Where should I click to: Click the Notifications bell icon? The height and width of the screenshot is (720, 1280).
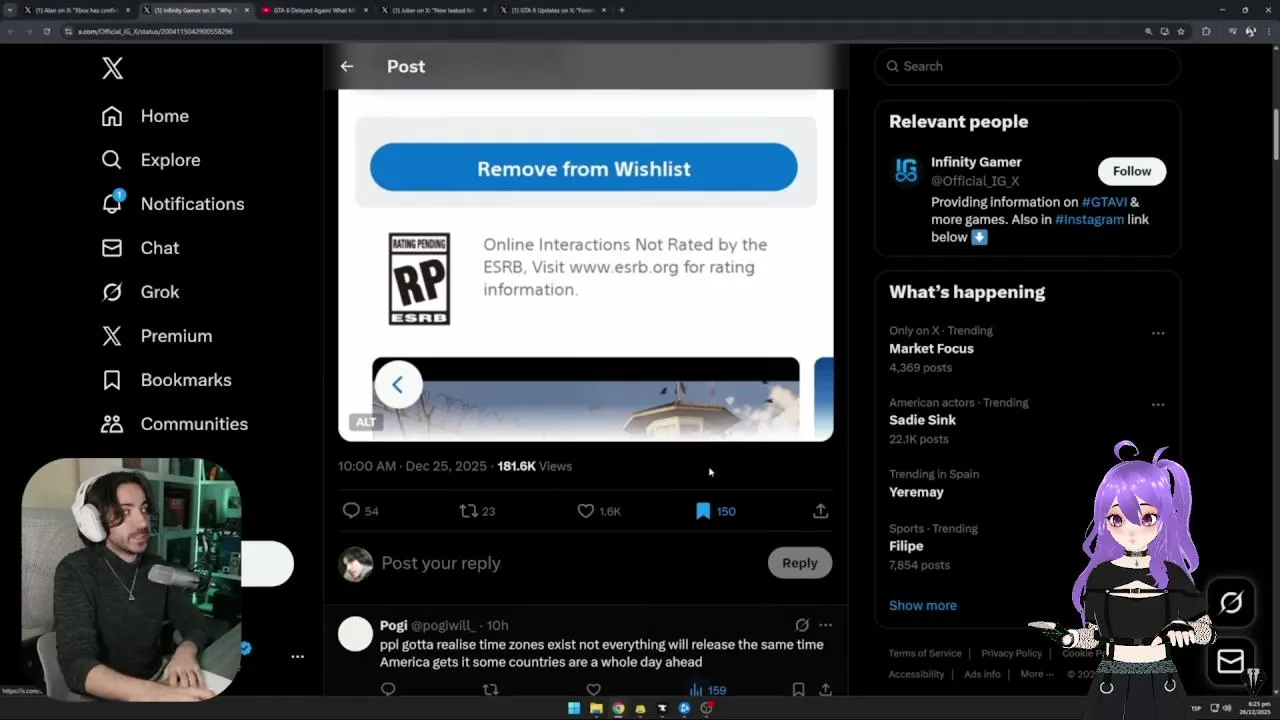pyautogui.click(x=112, y=204)
